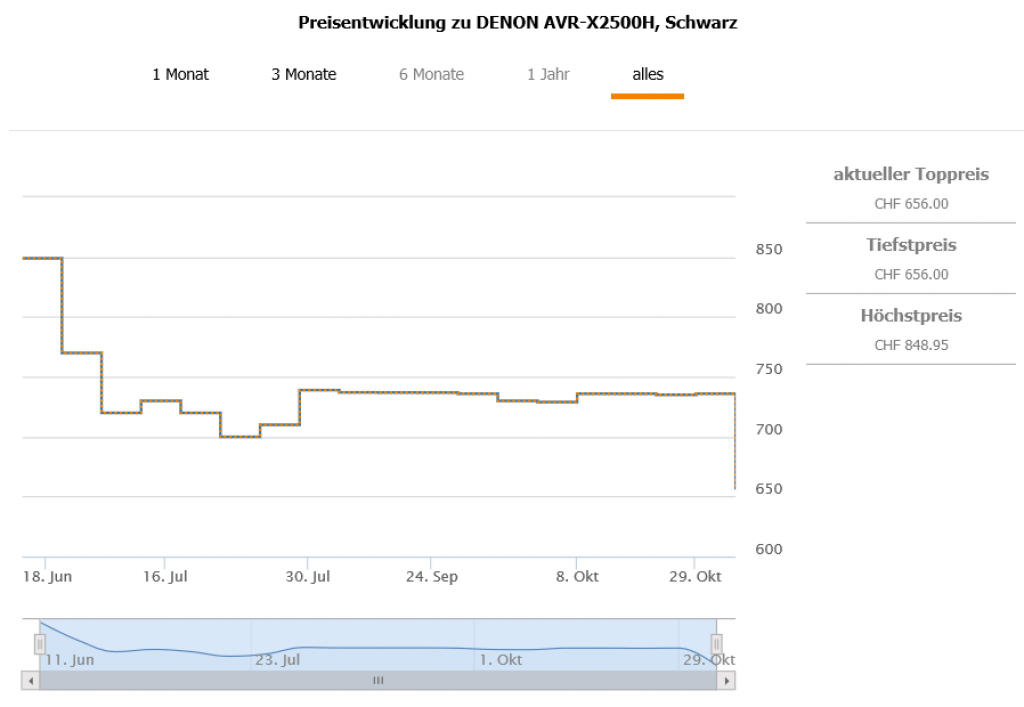Click the Höchstpreis CHF 848.95 value
Image resolution: width=1024 pixels, height=707 pixels.
[x=911, y=345]
